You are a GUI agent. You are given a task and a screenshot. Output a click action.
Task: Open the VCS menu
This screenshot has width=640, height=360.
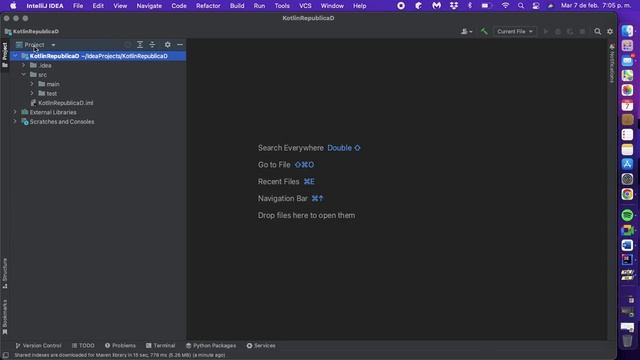[305, 6]
